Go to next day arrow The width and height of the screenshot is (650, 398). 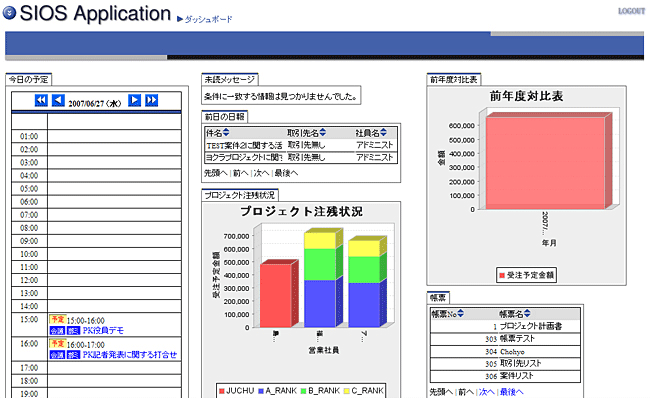tap(134, 100)
